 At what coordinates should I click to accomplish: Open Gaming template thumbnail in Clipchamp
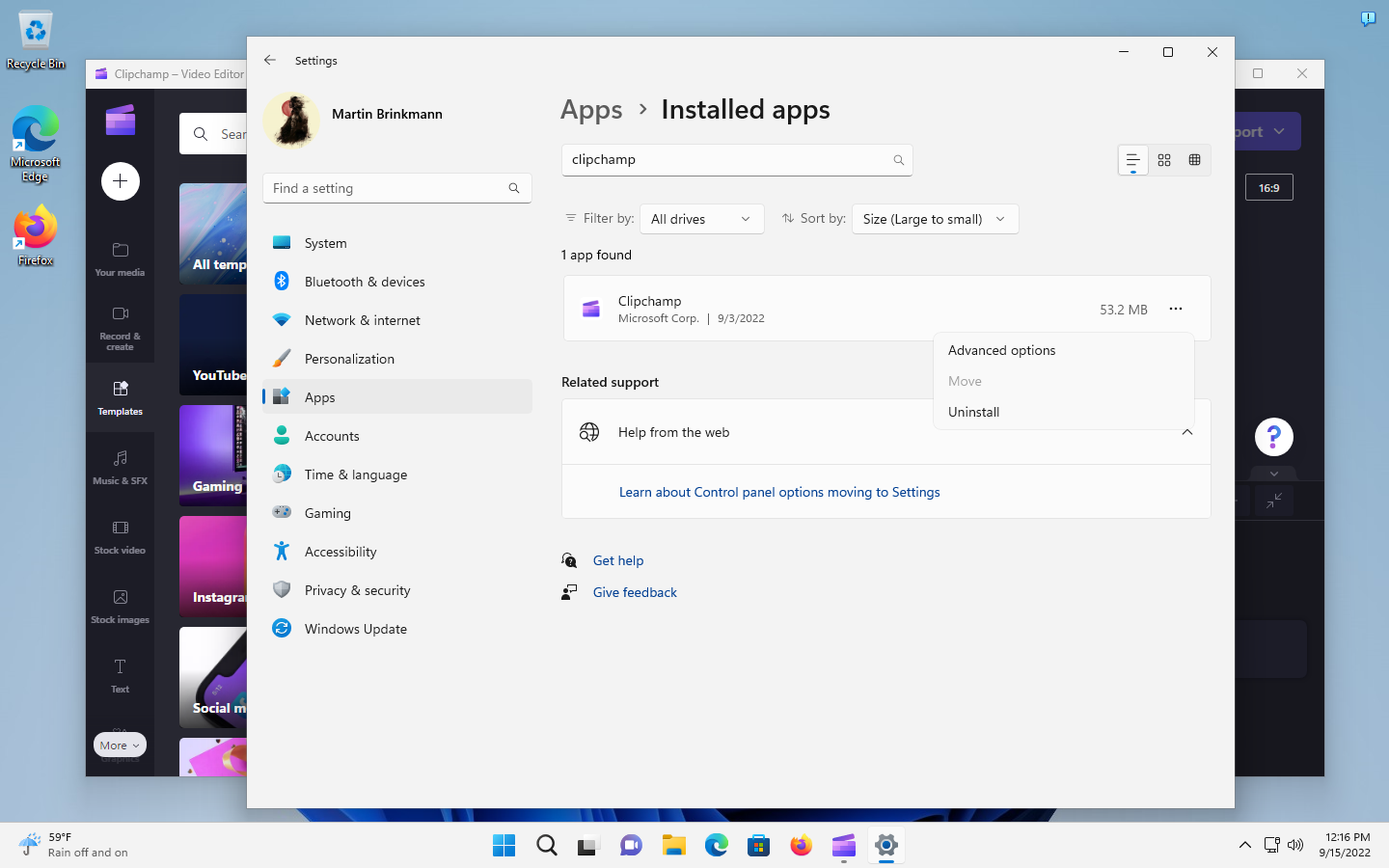213,455
